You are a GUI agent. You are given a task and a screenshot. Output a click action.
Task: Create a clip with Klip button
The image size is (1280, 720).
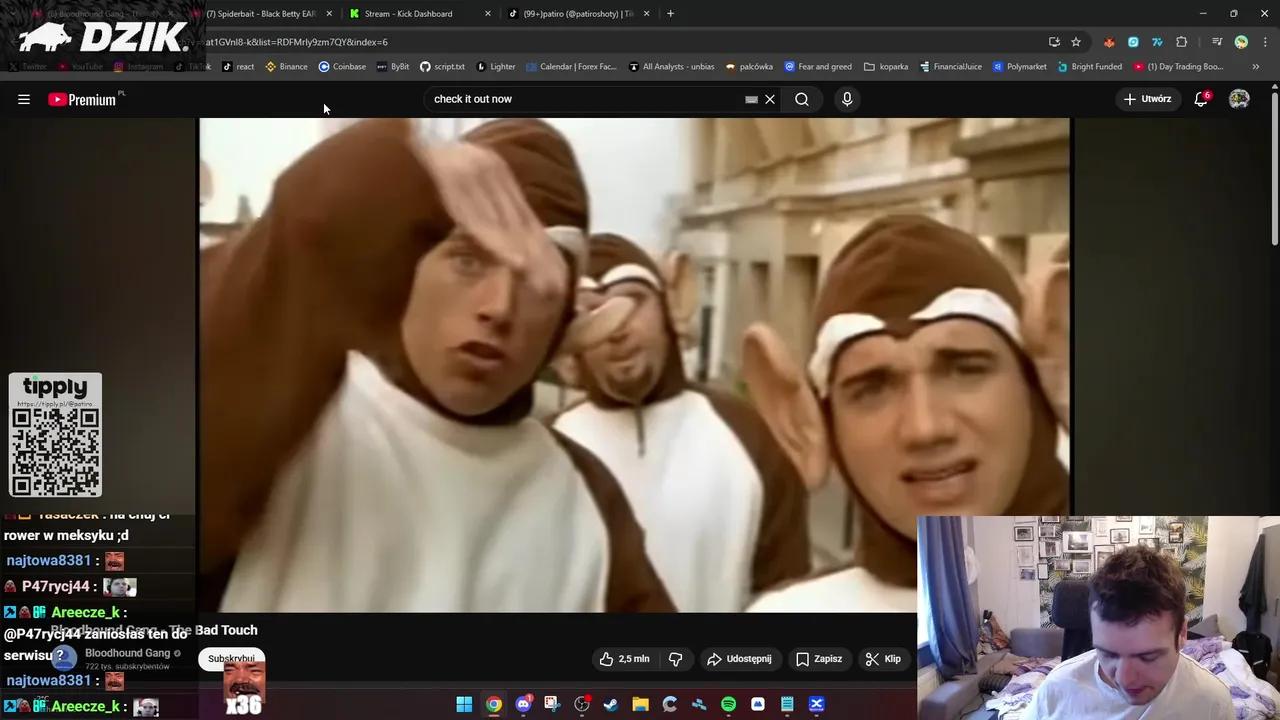(883, 659)
